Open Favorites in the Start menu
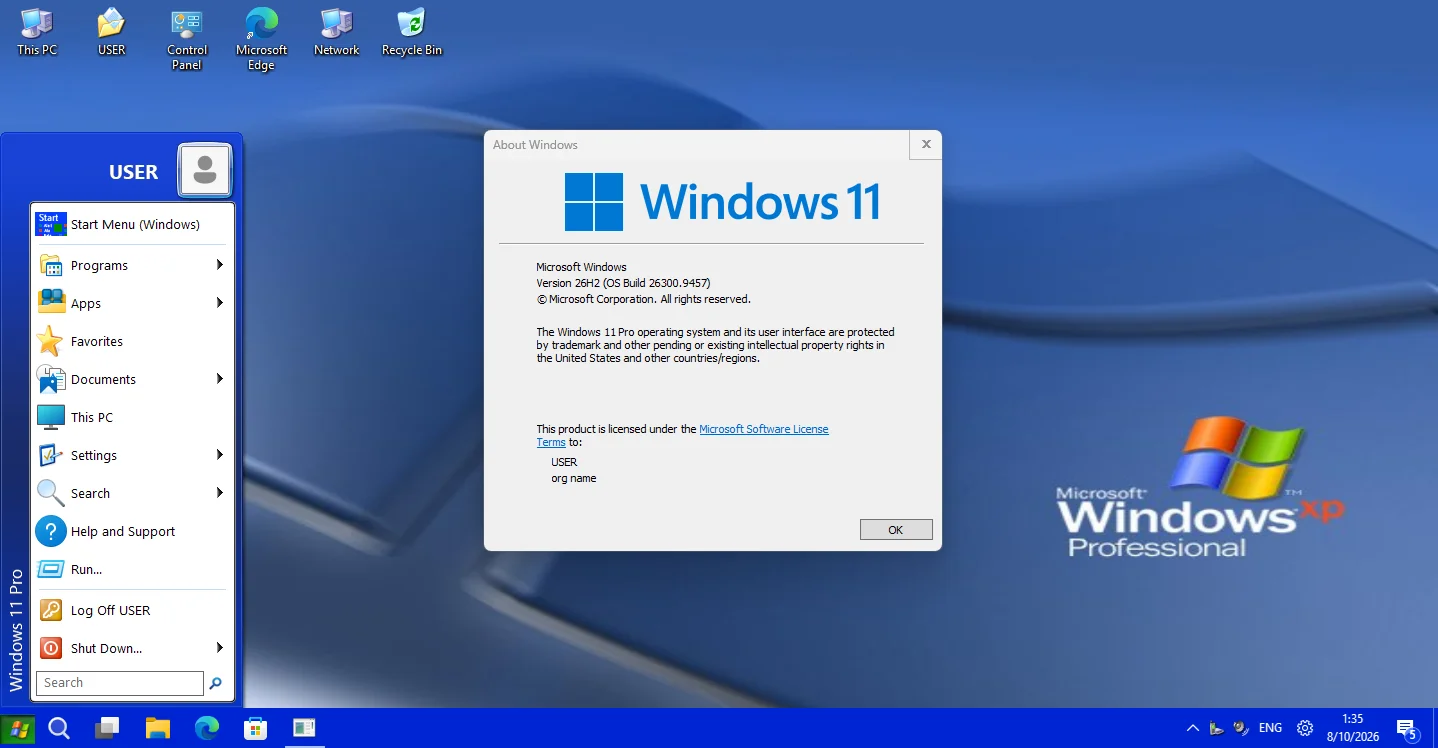Image resolution: width=1438 pixels, height=748 pixels. pos(133,341)
